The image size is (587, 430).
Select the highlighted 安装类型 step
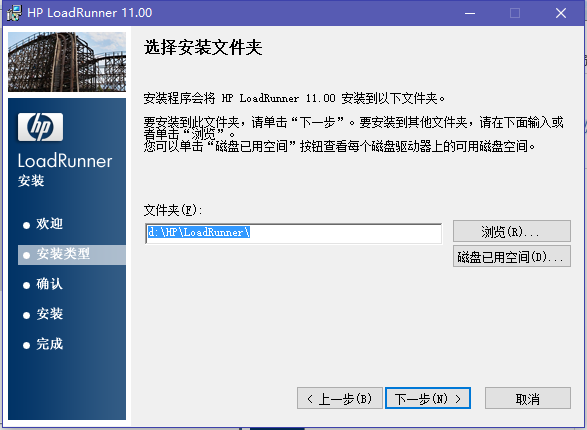tap(72, 254)
